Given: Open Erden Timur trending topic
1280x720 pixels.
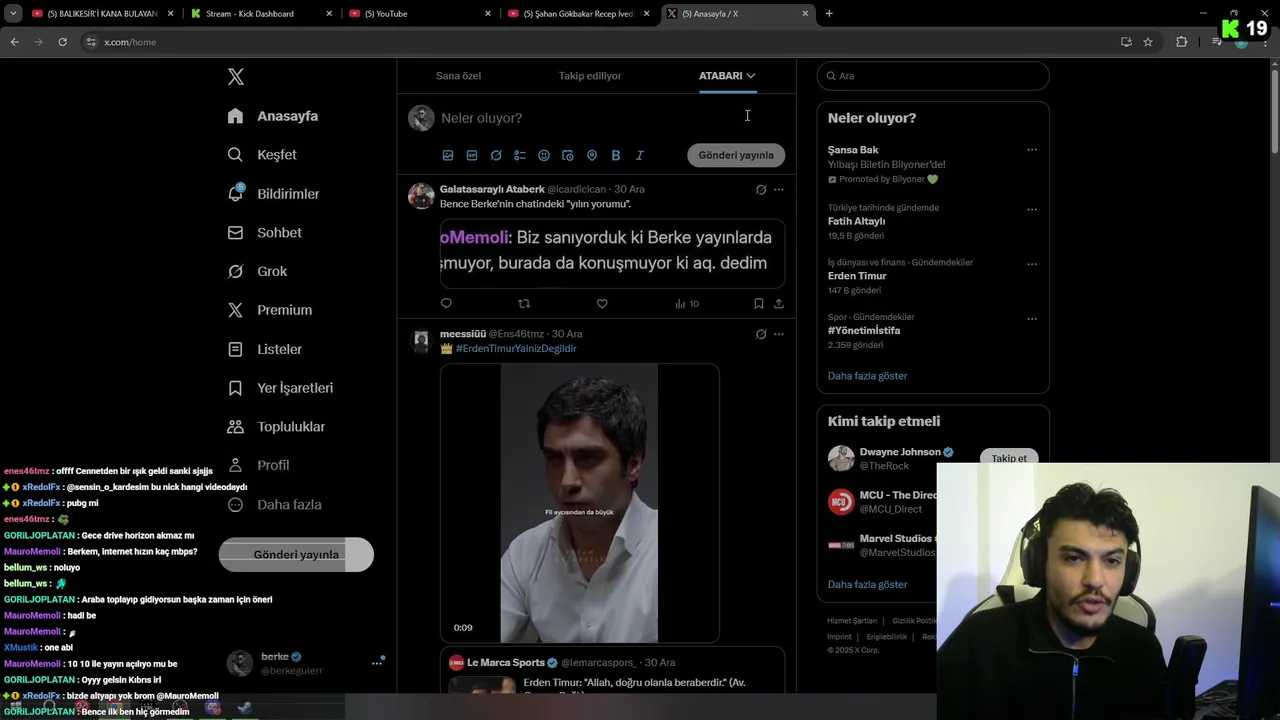Looking at the screenshot, I should pyautogui.click(x=857, y=276).
